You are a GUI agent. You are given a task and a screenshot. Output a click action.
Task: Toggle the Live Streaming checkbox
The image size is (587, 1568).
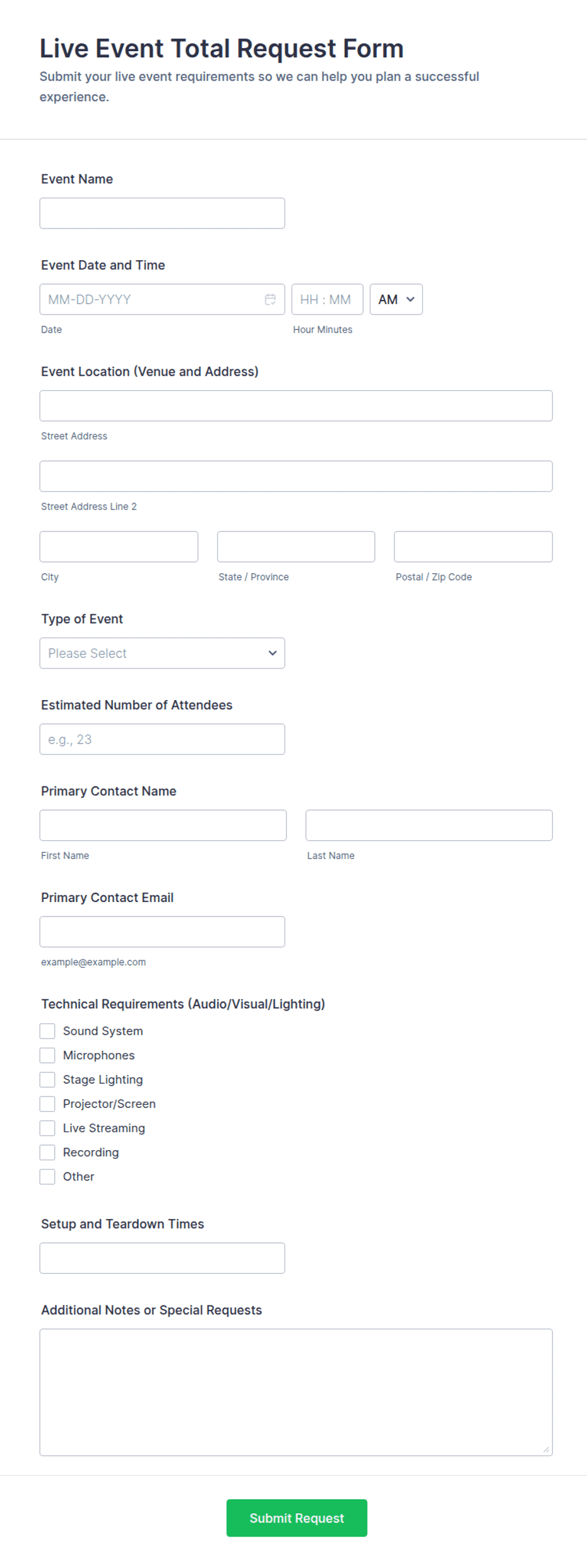click(x=47, y=1128)
